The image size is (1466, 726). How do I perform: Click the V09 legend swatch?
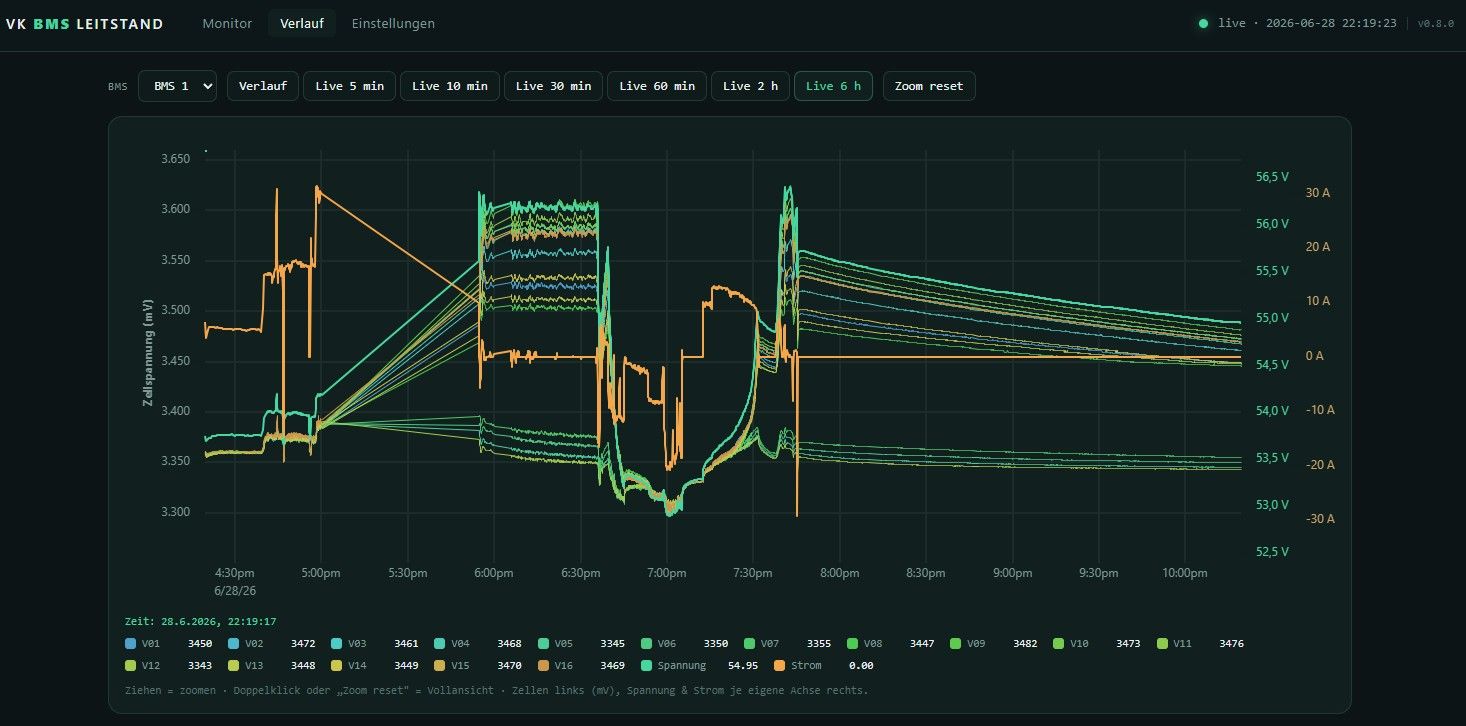click(955, 644)
